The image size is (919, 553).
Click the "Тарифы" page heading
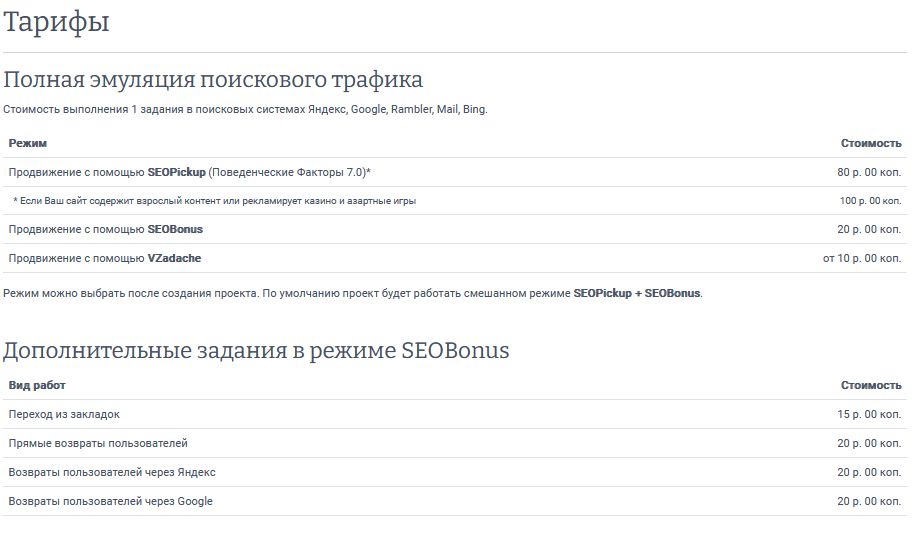pyautogui.click(x=56, y=23)
